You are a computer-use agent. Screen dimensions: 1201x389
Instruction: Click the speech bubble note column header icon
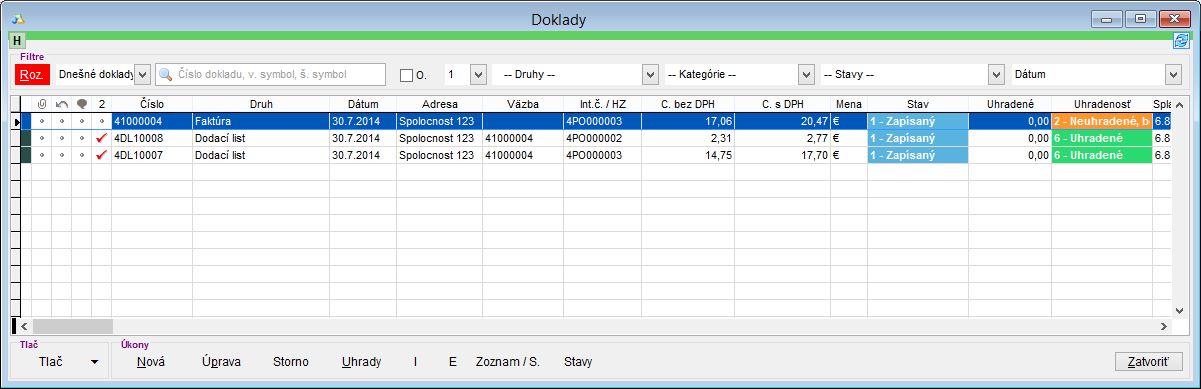pos(82,103)
